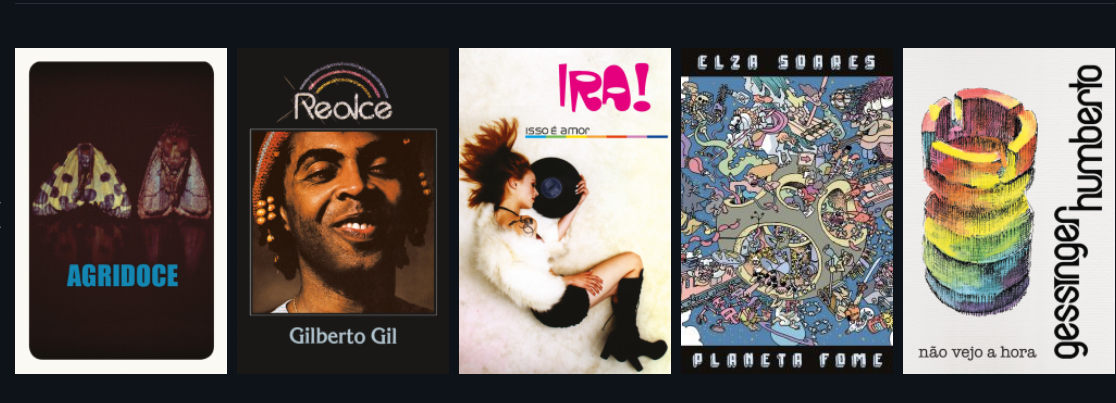Open Humberto Gessinger's rainbow rook poster
This screenshot has width=1116, height=403.
coord(1009,211)
